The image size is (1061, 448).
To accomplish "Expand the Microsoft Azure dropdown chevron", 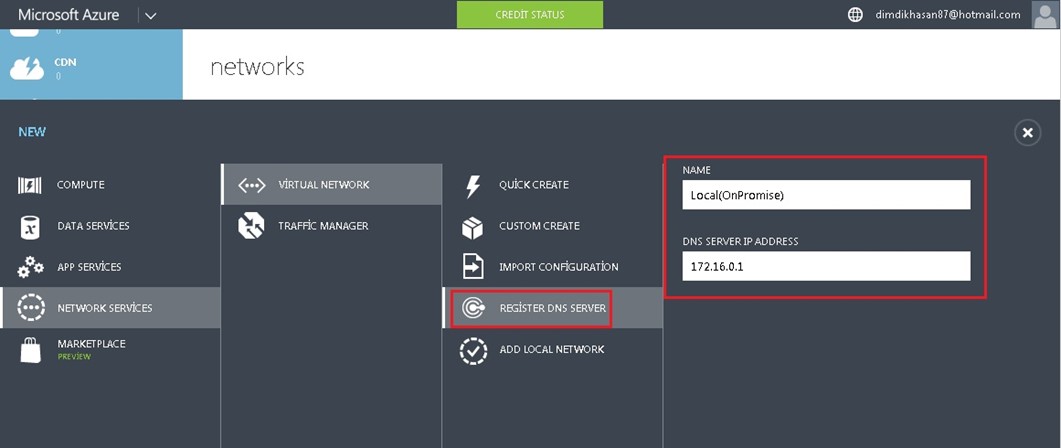I will click(150, 15).
